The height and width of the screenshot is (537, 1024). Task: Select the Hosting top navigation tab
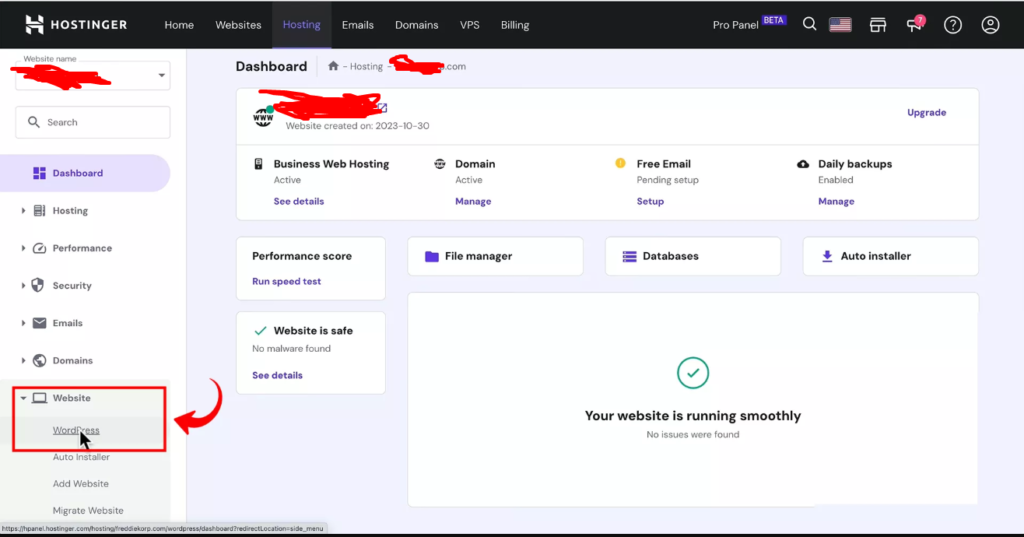point(302,25)
